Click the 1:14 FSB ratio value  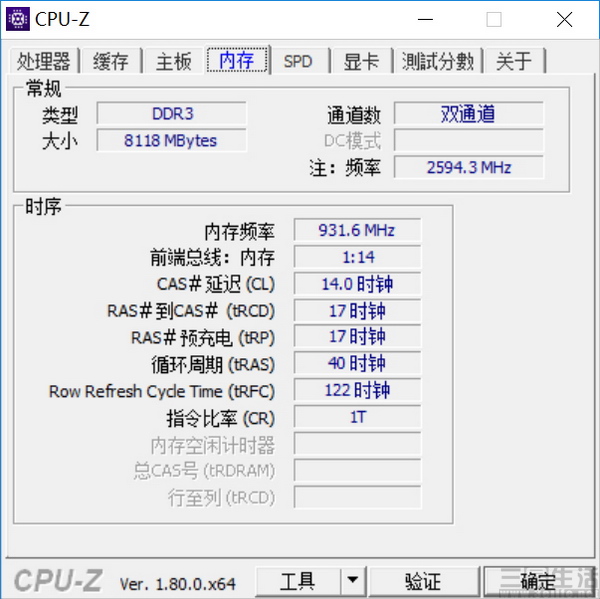[x=357, y=257]
